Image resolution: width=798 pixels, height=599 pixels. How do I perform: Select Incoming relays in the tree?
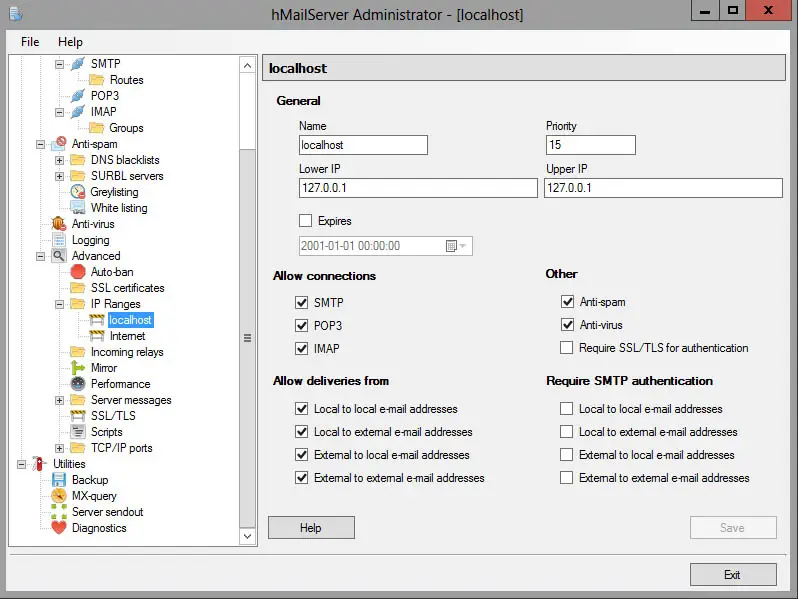click(127, 352)
